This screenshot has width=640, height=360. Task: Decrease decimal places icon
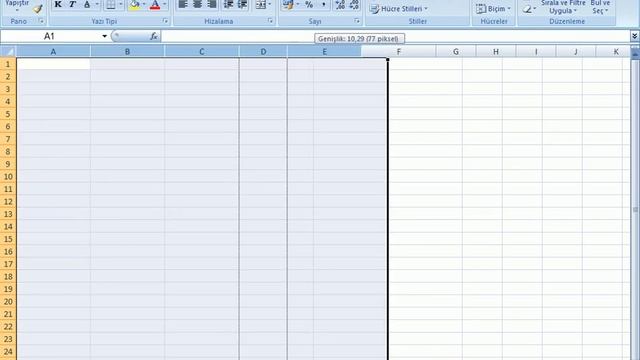click(354, 4)
